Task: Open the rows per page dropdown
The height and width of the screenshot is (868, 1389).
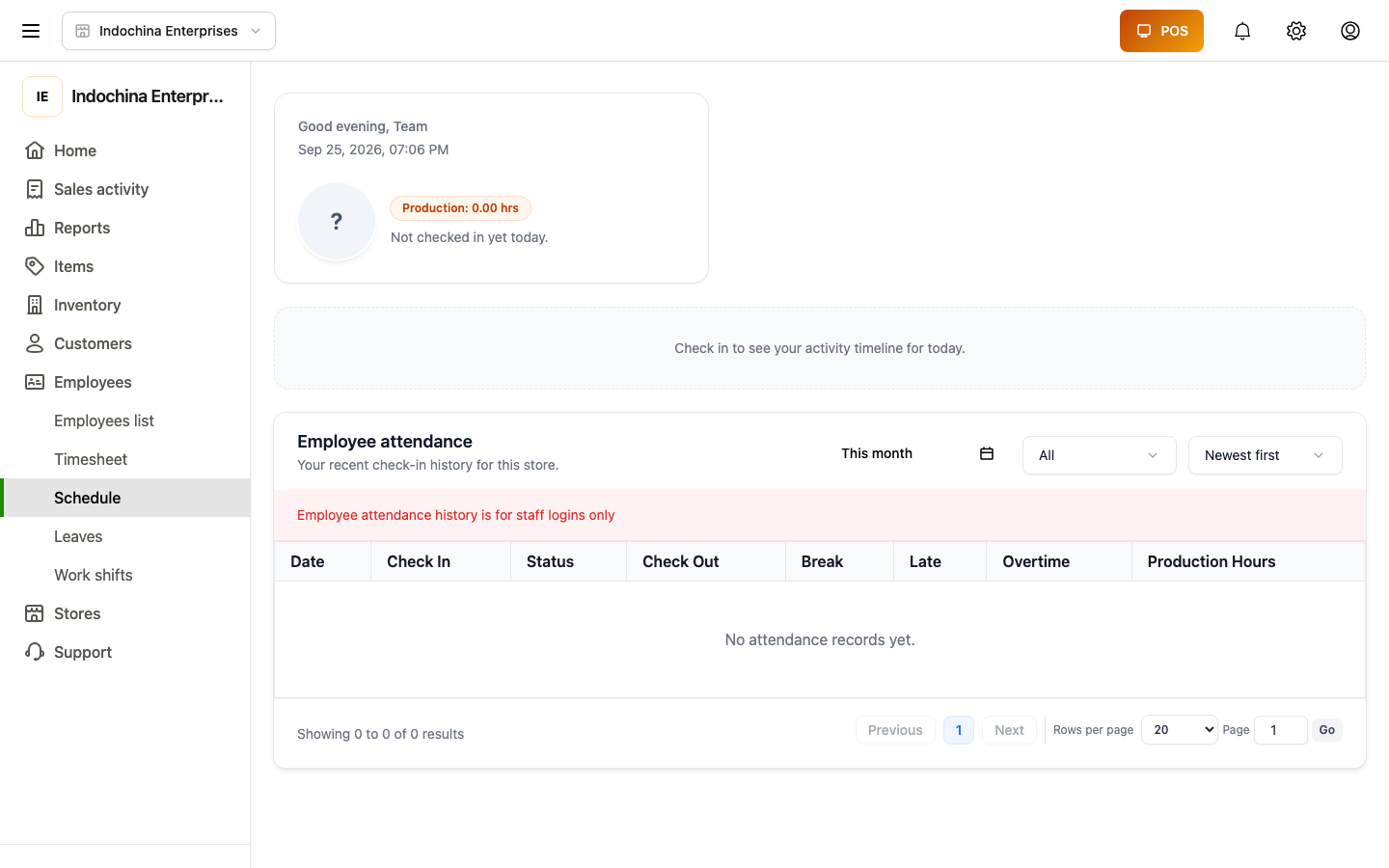Action: click(x=1180, y=730)
